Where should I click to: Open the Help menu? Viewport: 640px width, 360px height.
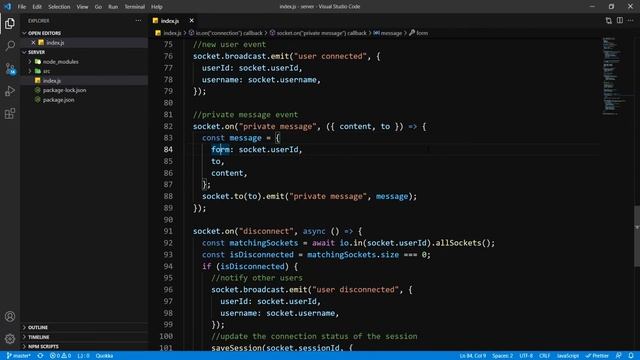pos(157,7)
